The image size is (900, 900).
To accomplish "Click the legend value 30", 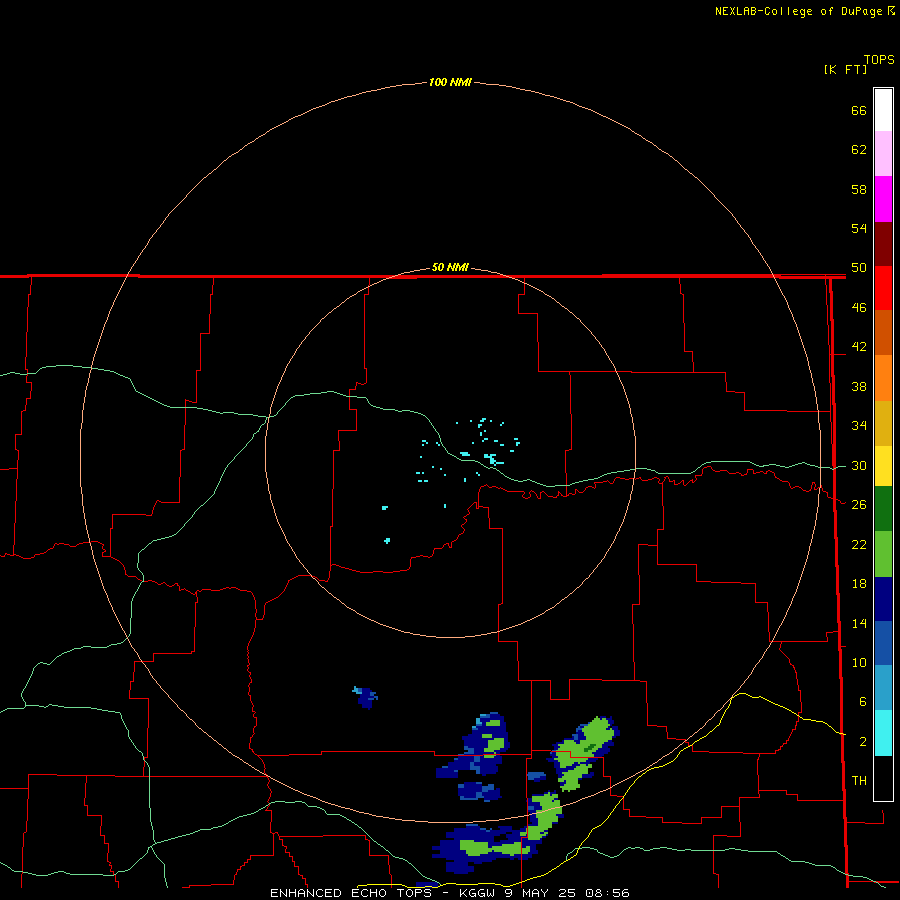I will tap(859, 465).
